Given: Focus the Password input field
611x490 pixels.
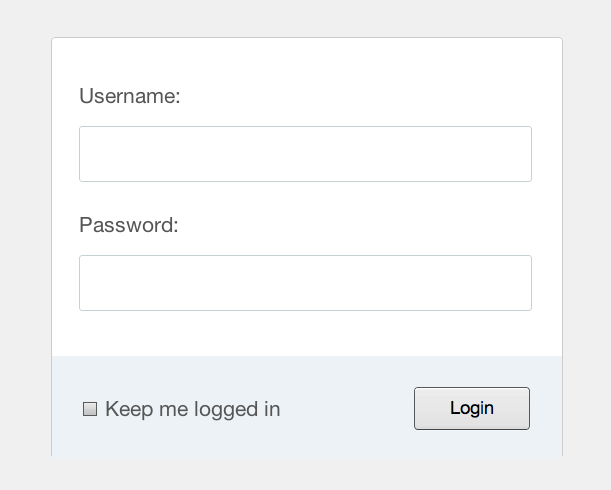Looking at the screenshot, I should (x=305, y=283).
